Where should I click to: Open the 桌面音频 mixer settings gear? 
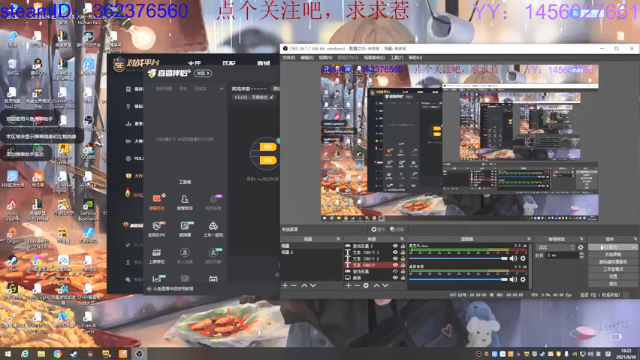click(523, 279)
